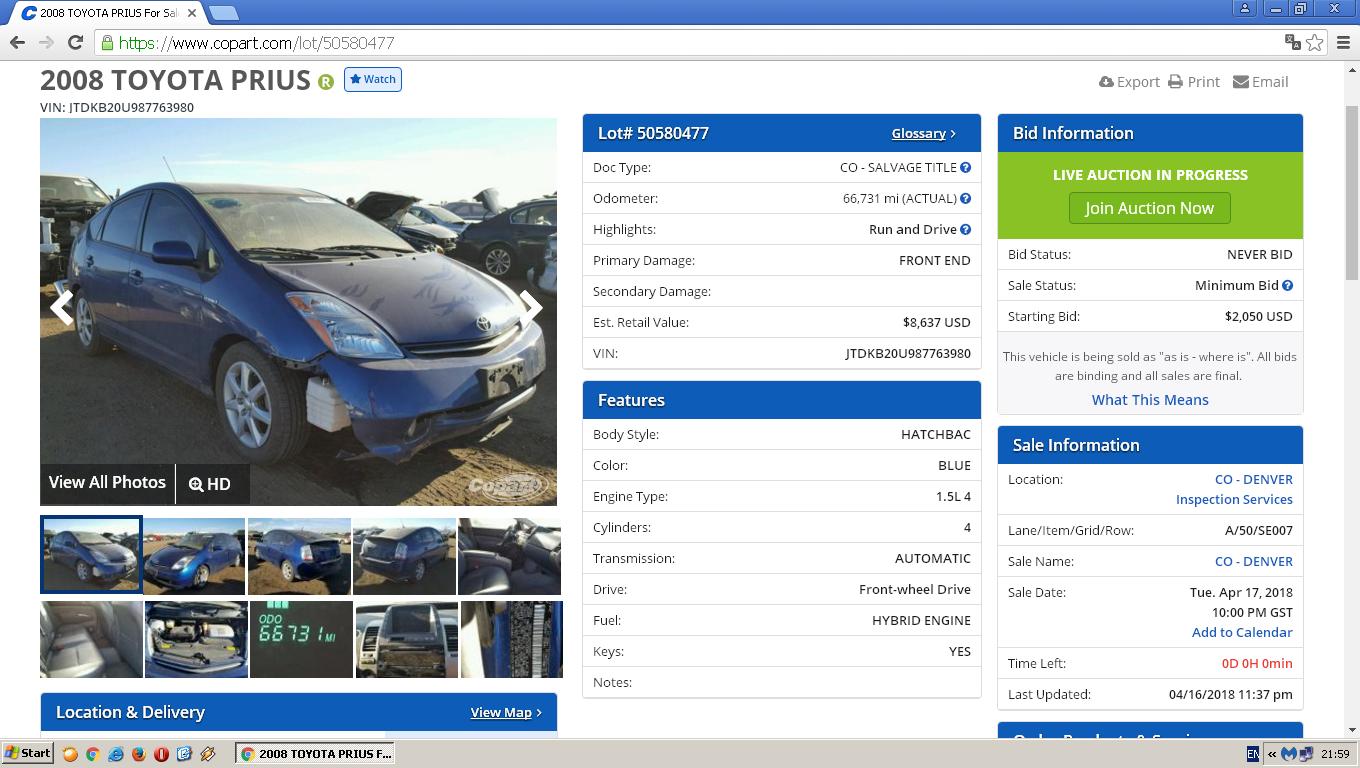Image resolution: width=1360 pixels, height=768 pixels.
Task: Select the second thumbnail of blue Prius front
Action: 195,556
